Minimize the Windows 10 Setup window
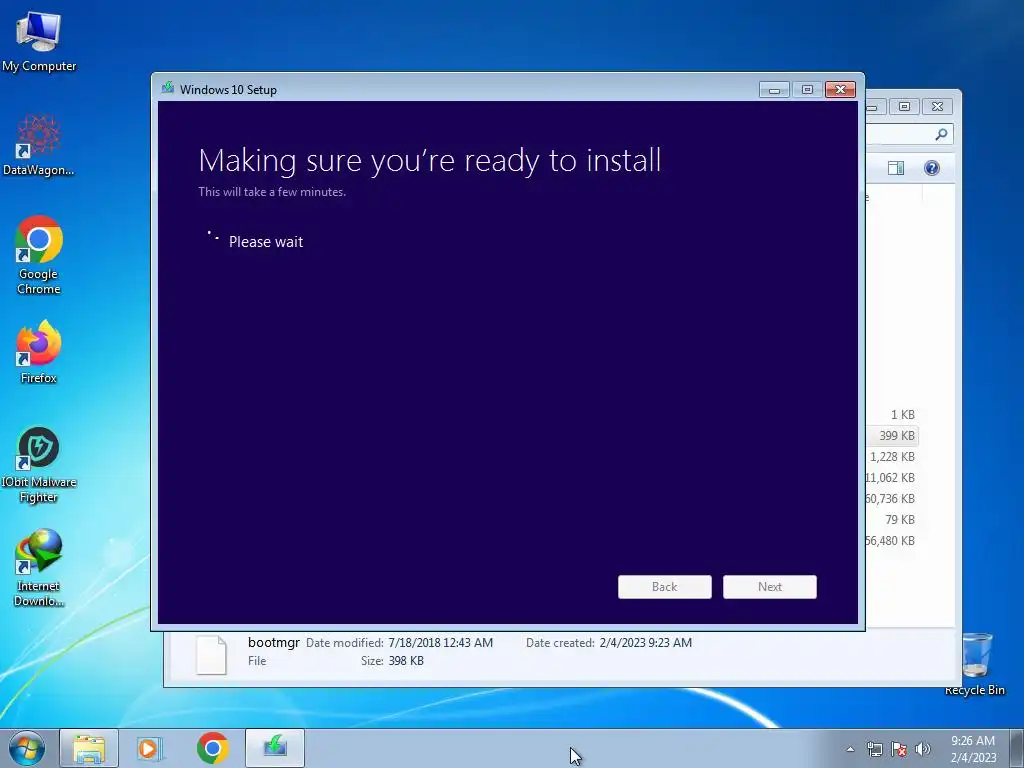 pos(775,89)
